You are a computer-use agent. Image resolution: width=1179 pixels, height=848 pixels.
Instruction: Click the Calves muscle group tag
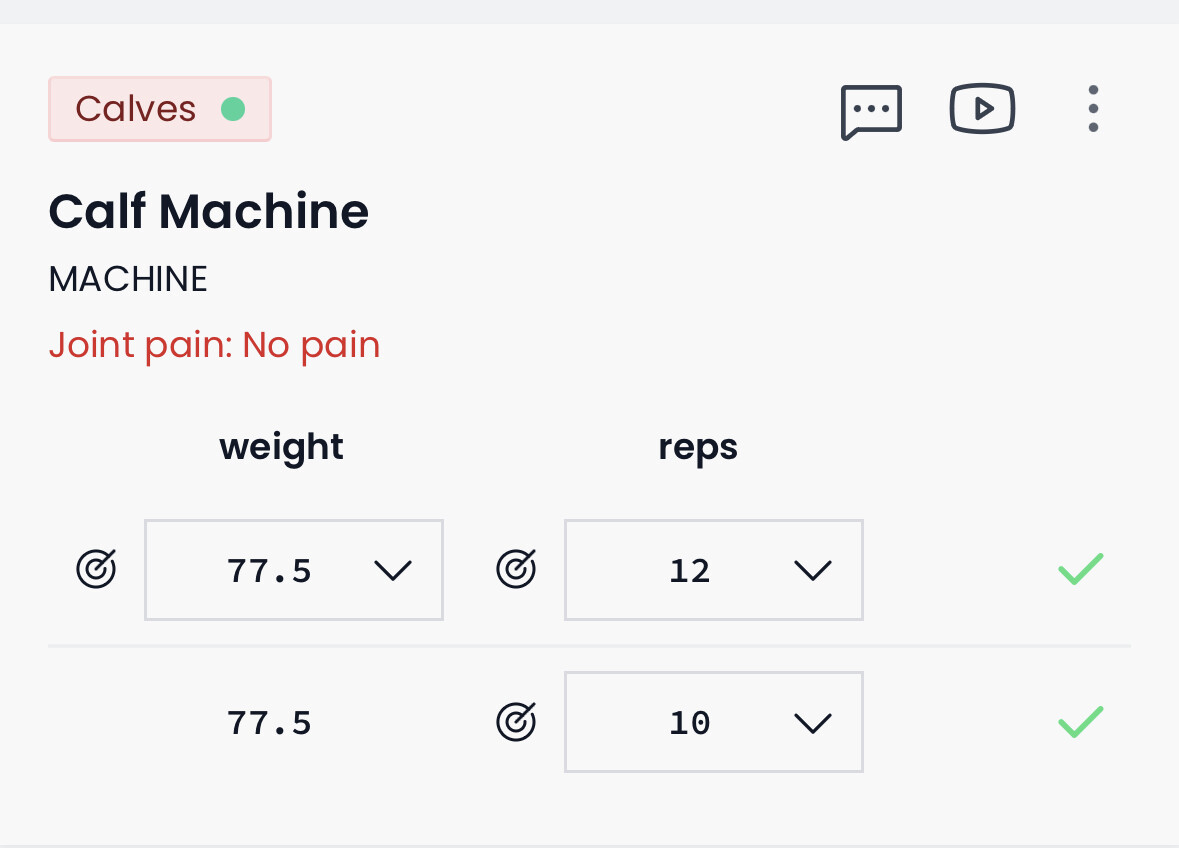pyautogui.click(x=137, y=109)
